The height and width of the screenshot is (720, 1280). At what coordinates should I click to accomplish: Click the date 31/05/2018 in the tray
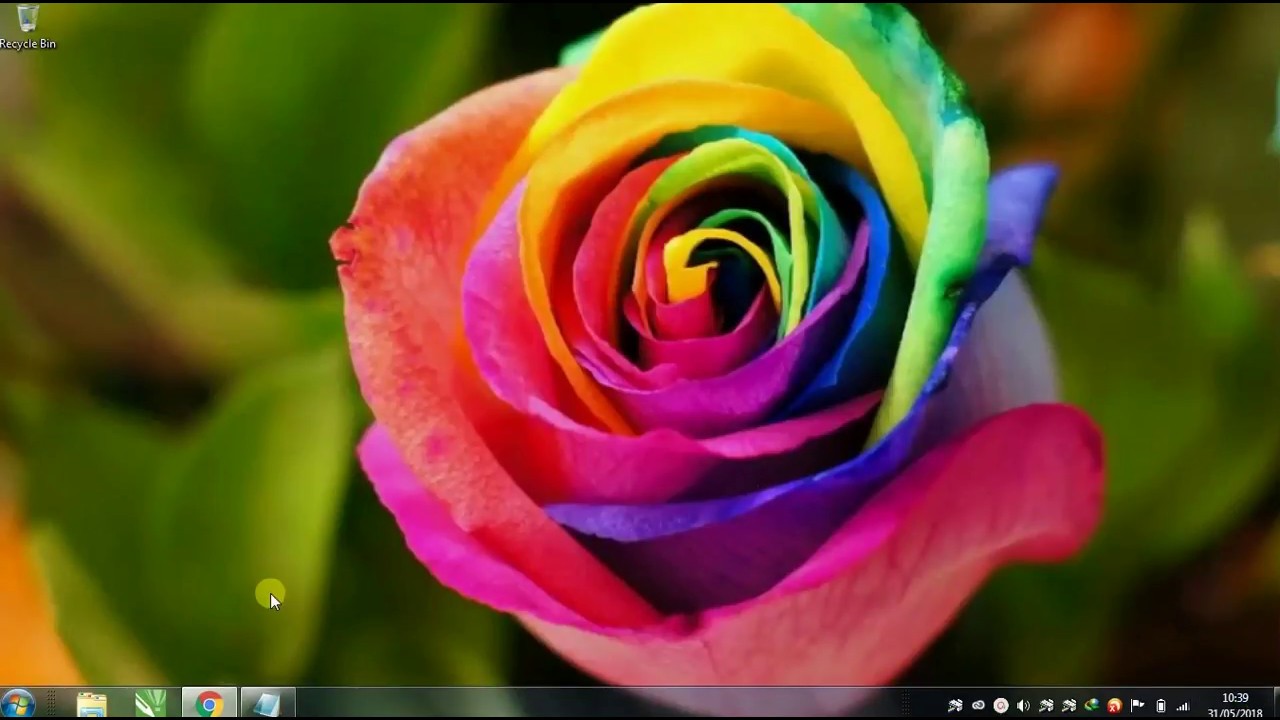(x=1235, y=713)
